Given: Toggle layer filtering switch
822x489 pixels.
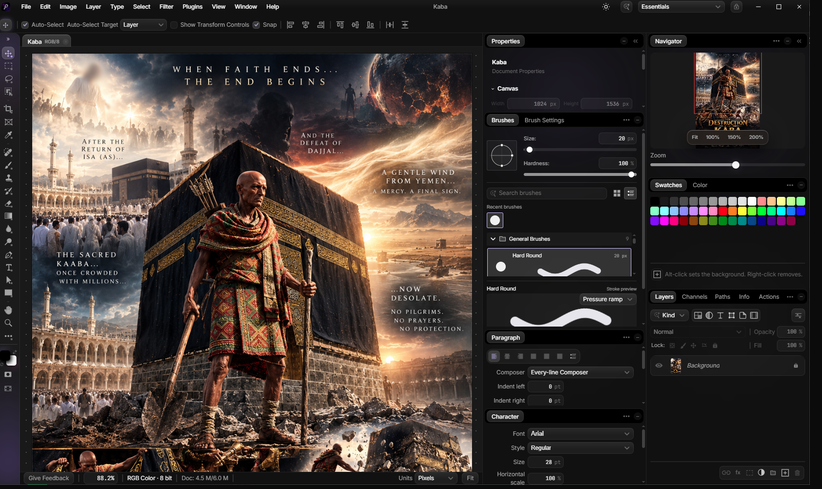Looking at the screenshot, I should 798,316.
